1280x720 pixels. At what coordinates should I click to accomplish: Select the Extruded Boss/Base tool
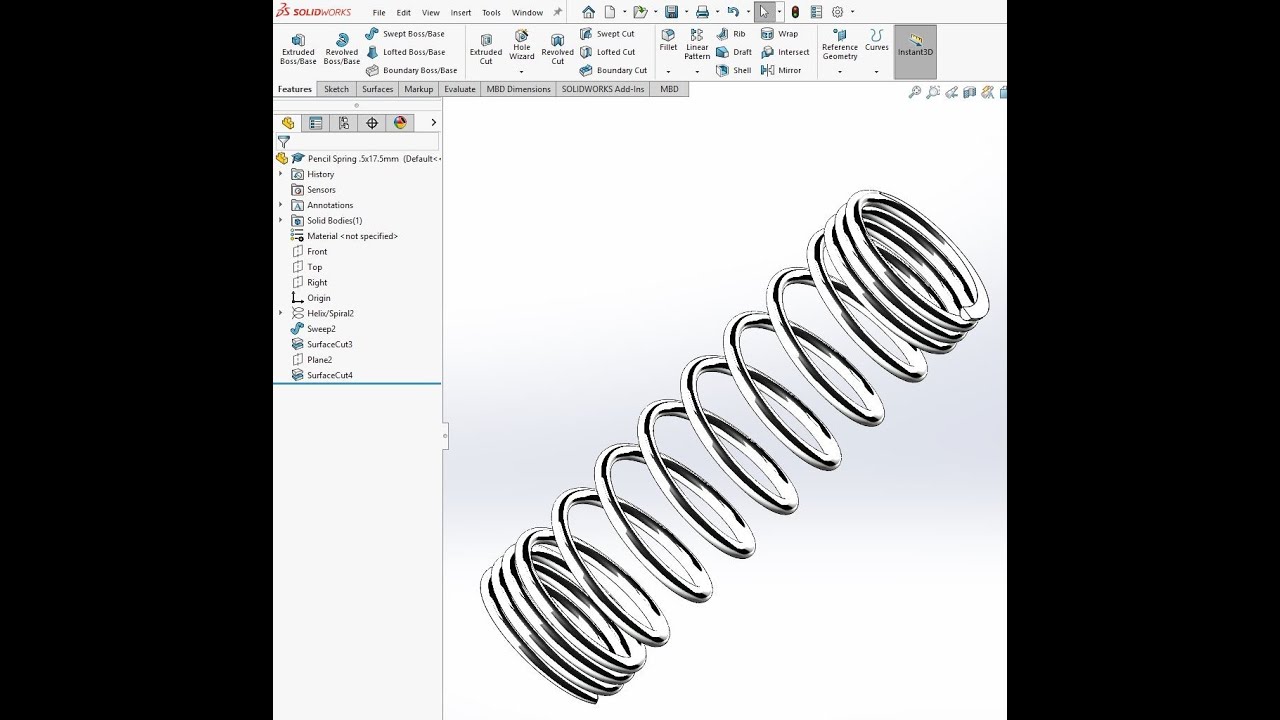click(298, 48)
